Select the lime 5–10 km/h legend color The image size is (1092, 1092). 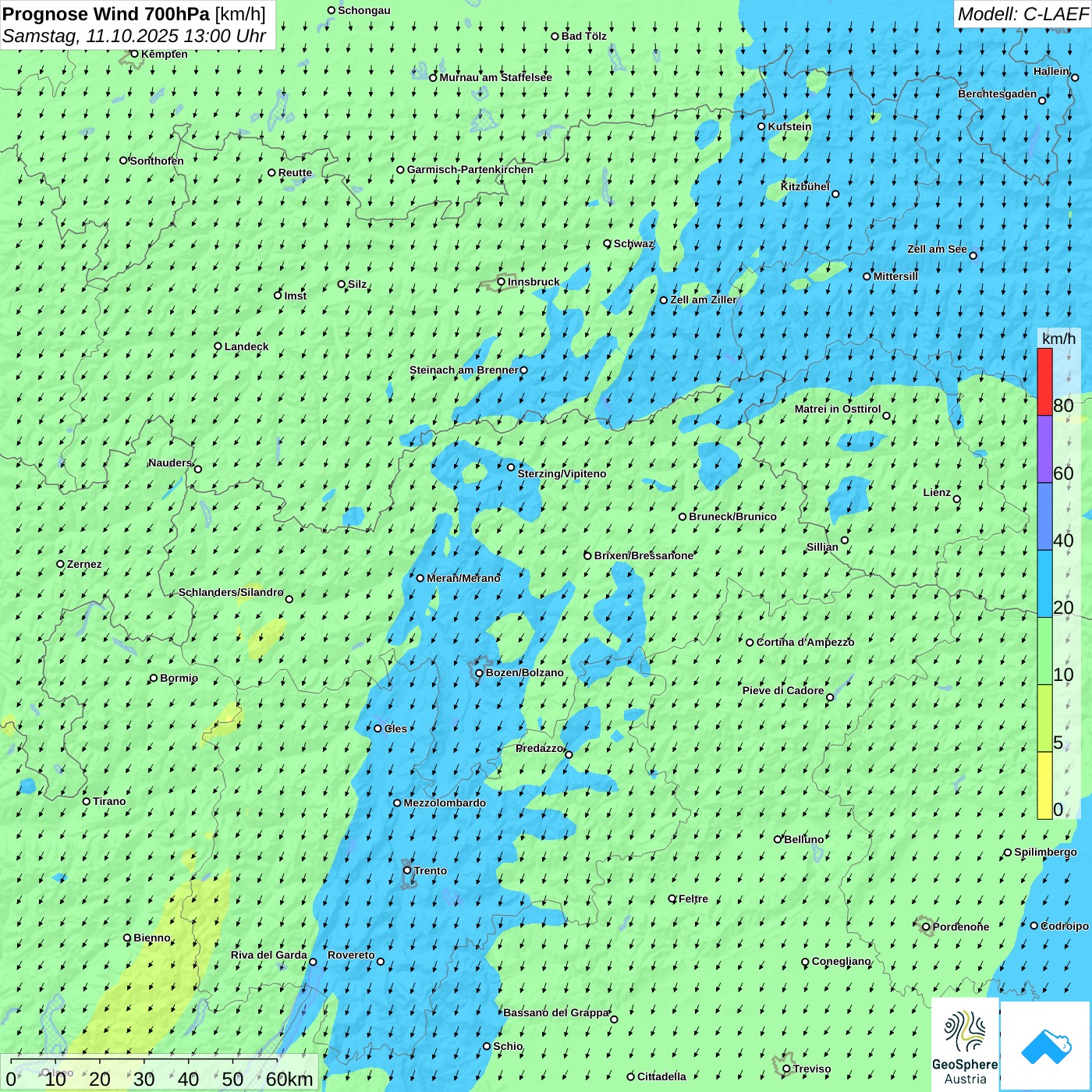(x=1044, y=718)
